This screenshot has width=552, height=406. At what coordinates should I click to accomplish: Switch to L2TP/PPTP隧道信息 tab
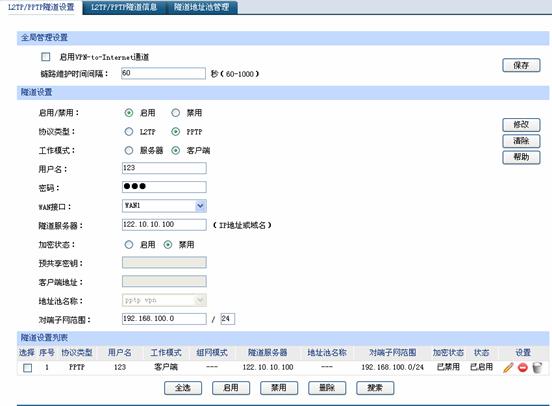point(124,7)
